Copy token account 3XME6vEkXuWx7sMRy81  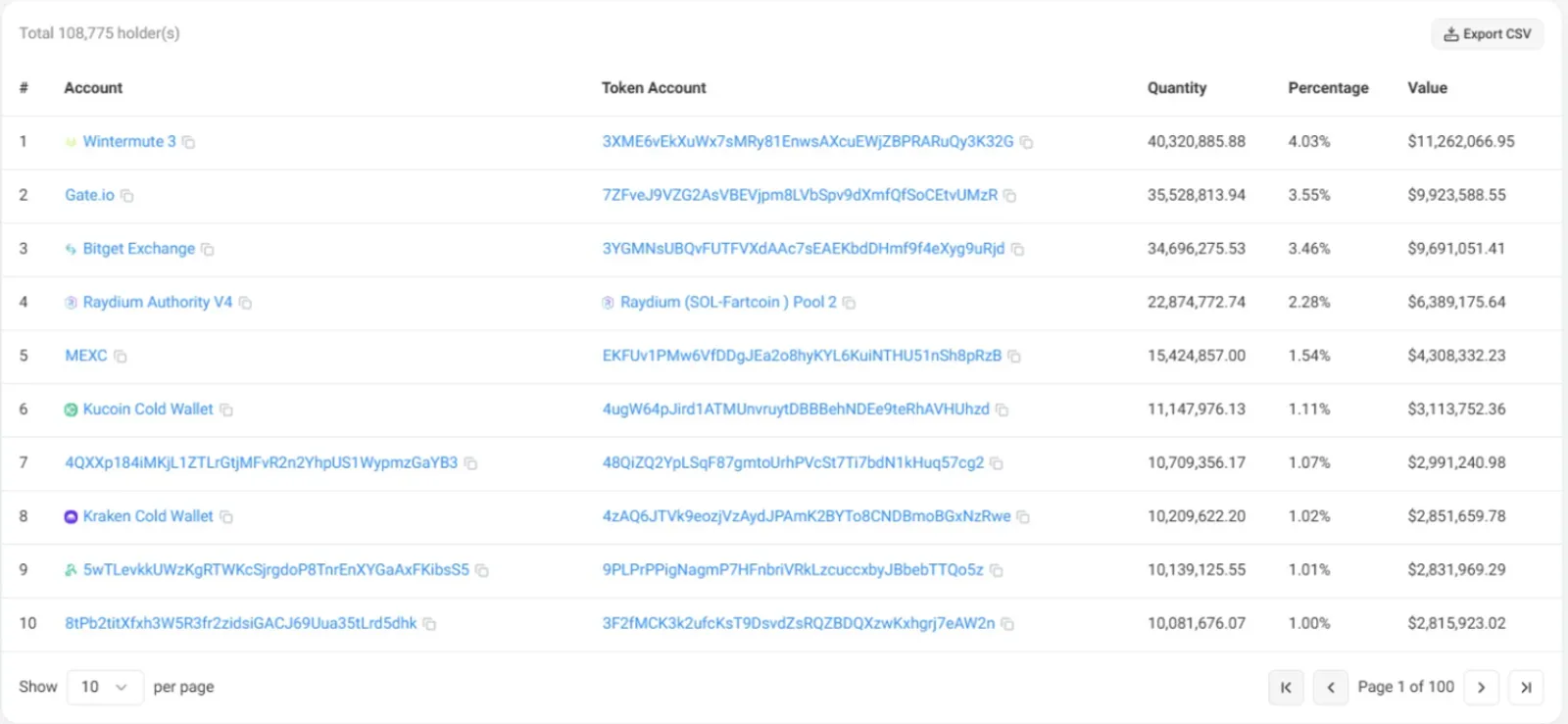pyautogui.click(x=1026, y=142)
